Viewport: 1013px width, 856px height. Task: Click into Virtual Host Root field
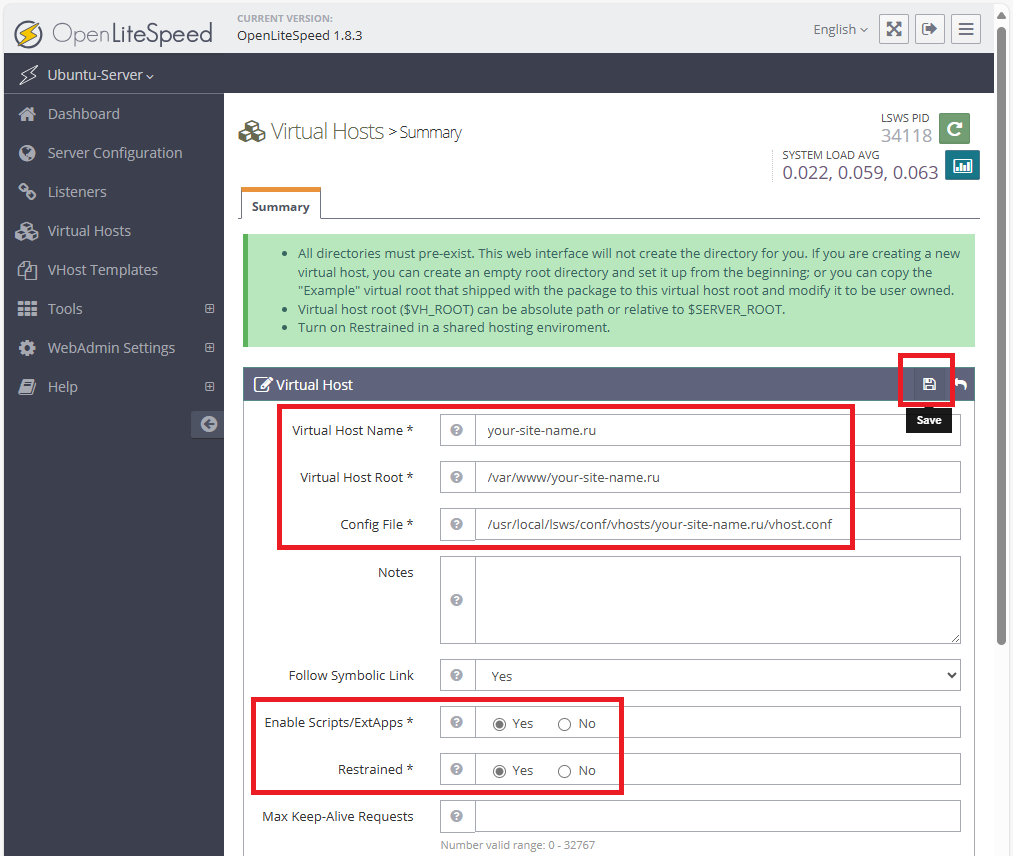coord(718,477)
